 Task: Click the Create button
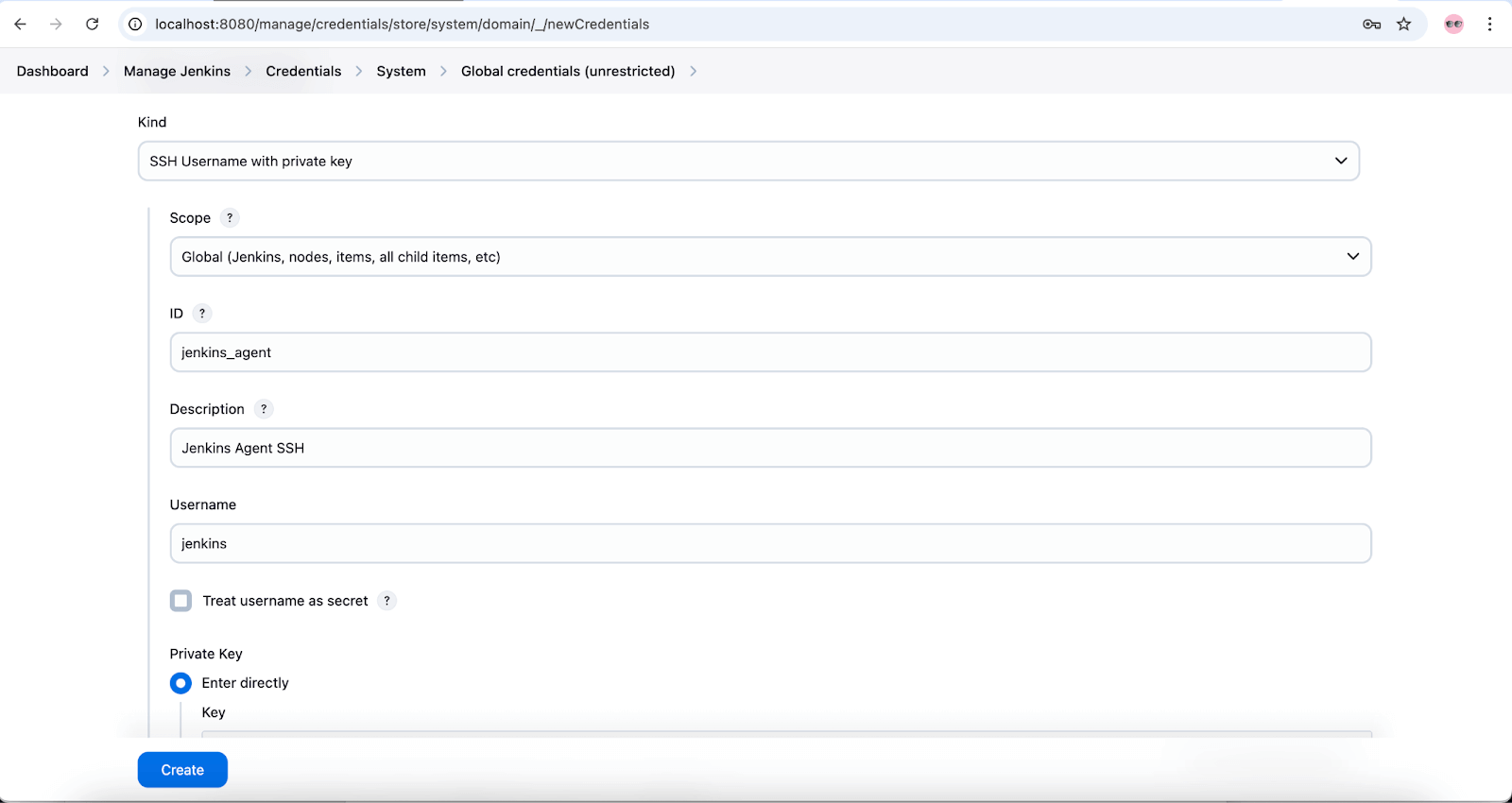click(182, 770)
